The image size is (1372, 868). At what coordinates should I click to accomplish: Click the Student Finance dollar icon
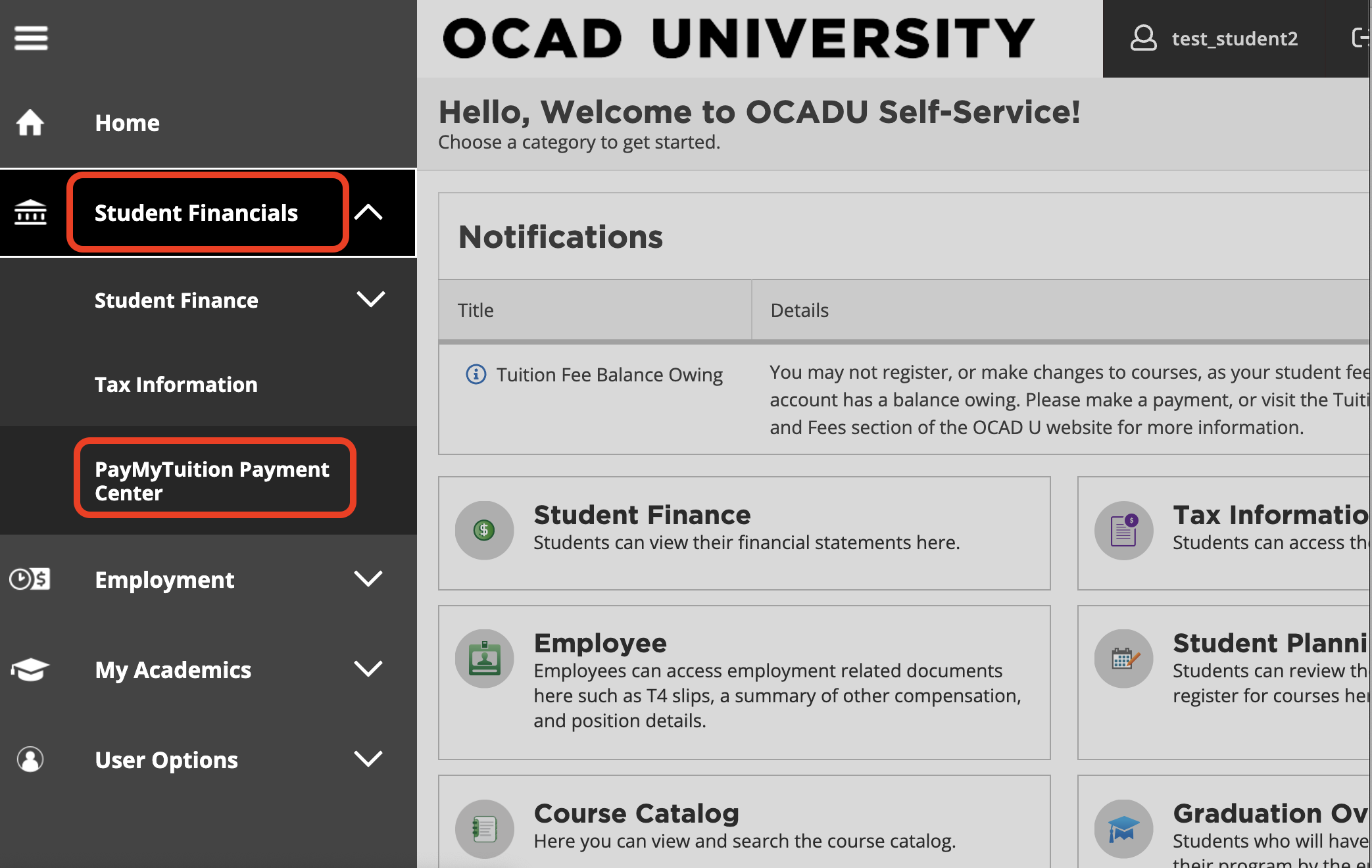tap(485, 530)
